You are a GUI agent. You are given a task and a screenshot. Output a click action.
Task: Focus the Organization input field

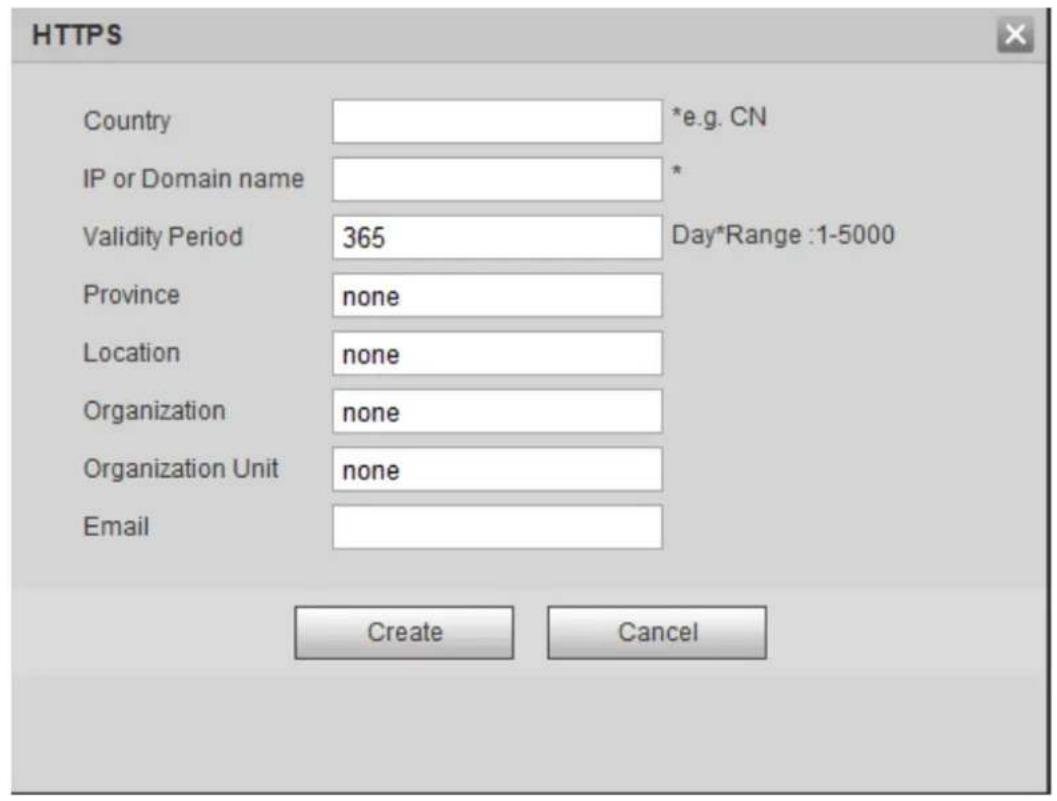tap(497, 411)
